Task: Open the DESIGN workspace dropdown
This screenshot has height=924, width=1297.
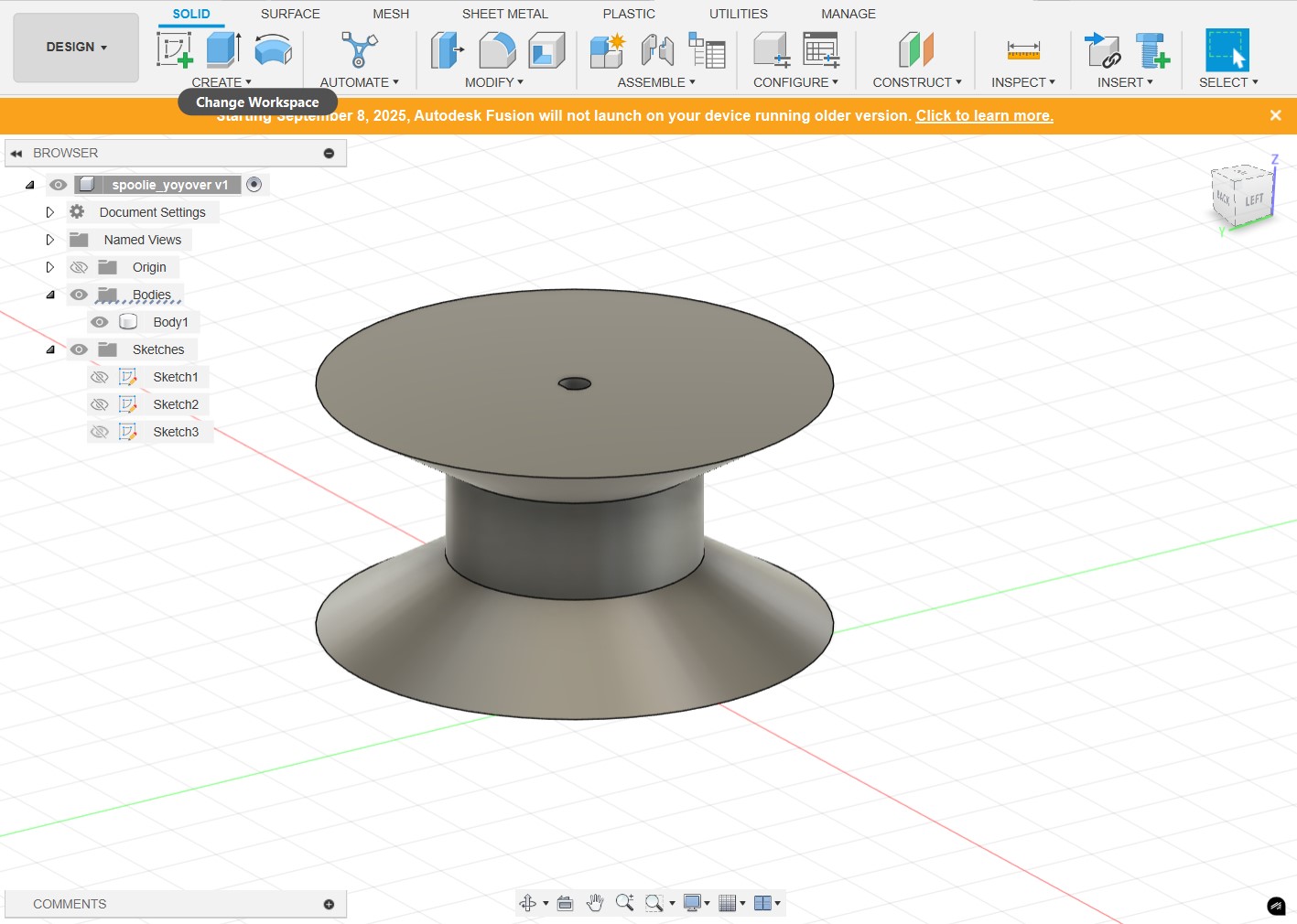Action: coord(76,48)
